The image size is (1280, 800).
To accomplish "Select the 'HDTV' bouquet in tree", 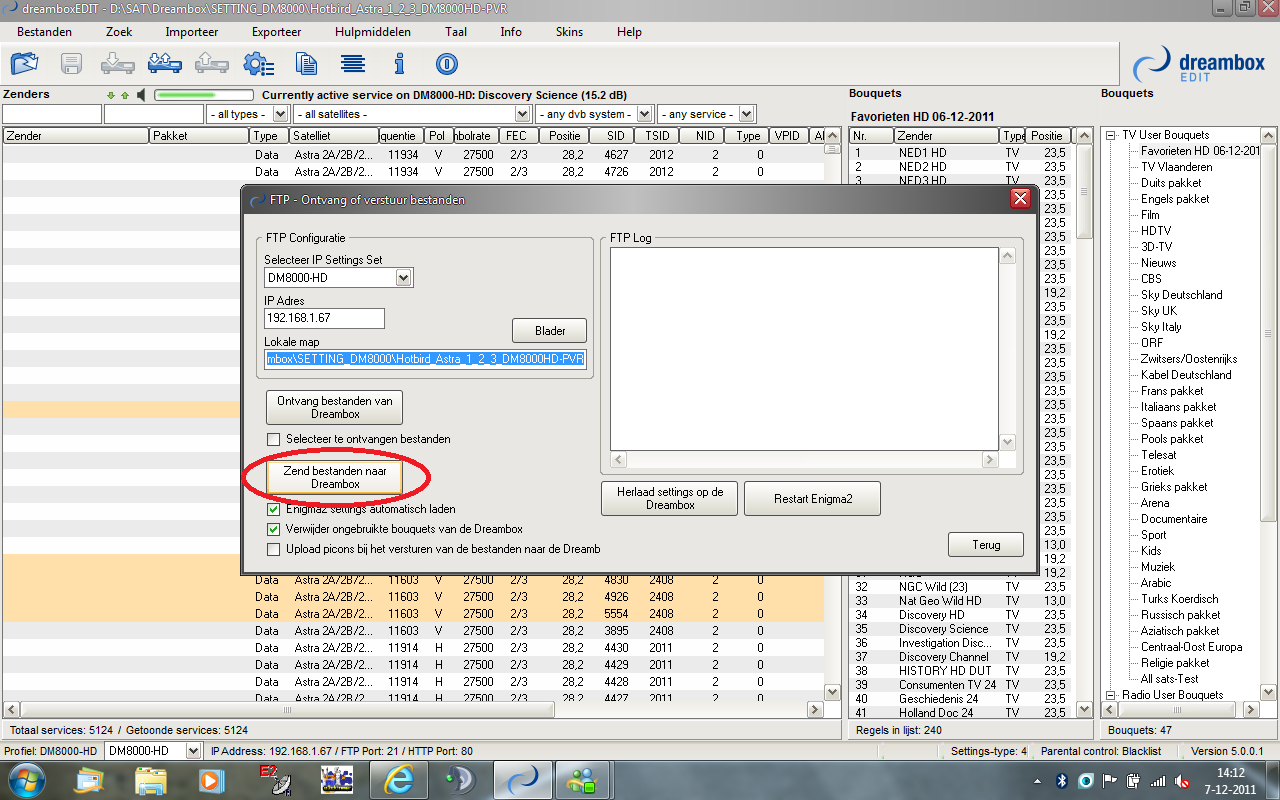I will [x=1156, y=231].
